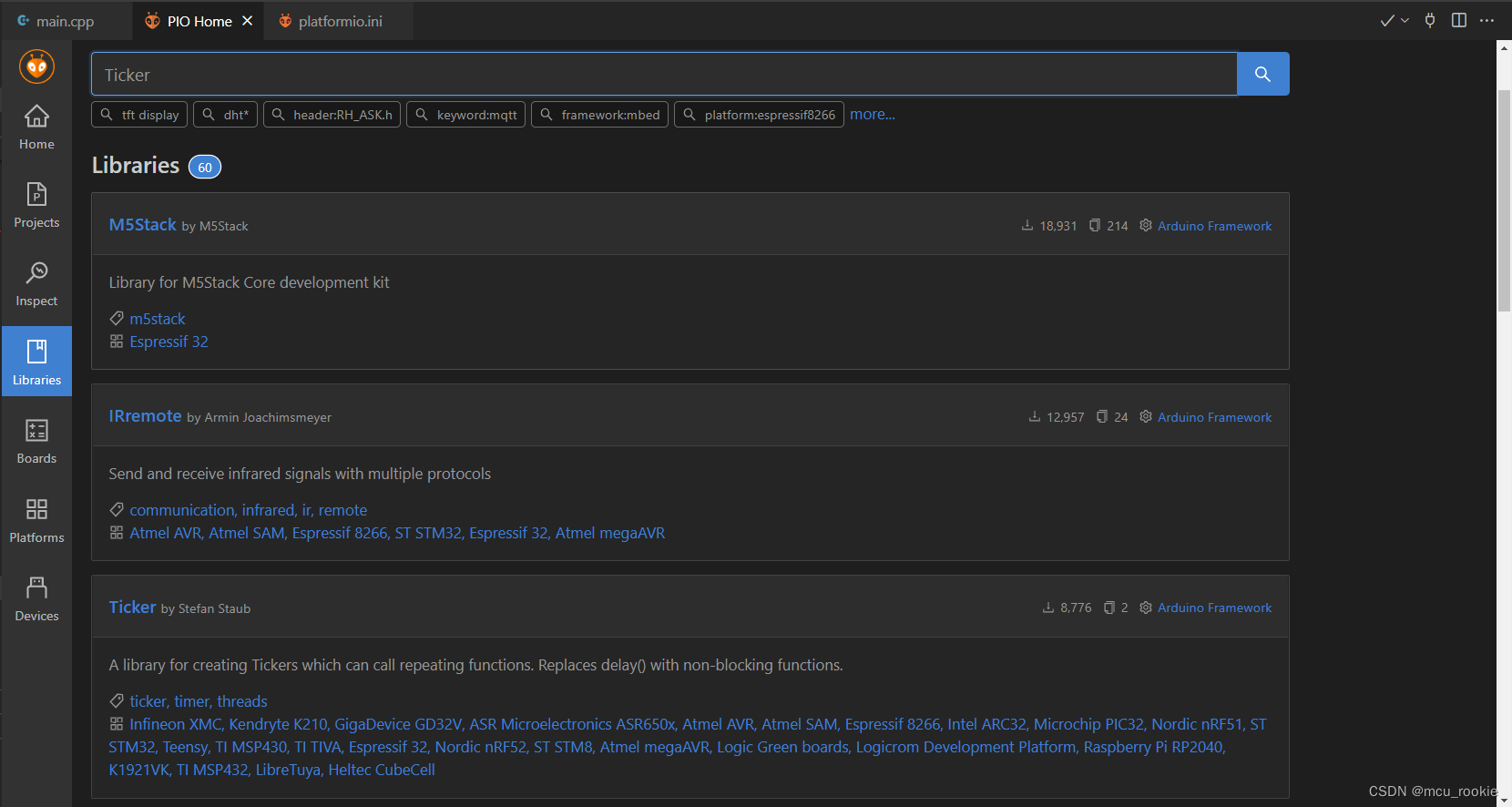Click the M5Stack examples count 214

pyautogui.click(x=1108, y=226)
